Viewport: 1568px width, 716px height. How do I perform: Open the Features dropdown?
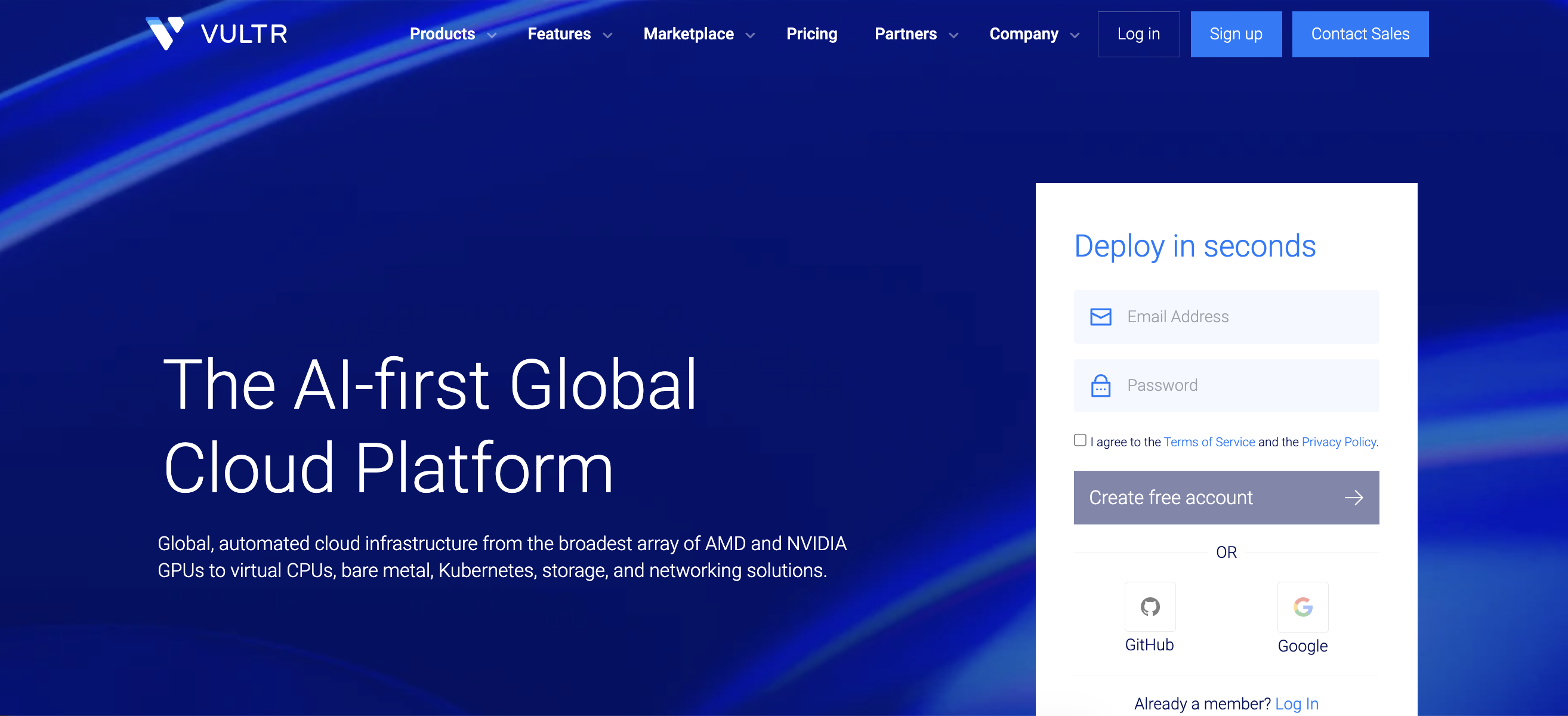click(x=559, y=34)
